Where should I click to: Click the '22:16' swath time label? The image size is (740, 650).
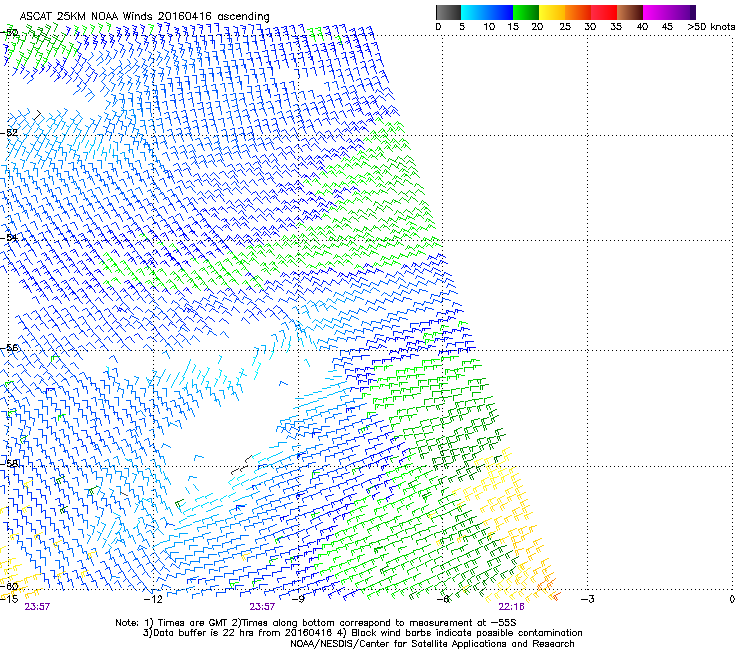click(x=512, y=607)
